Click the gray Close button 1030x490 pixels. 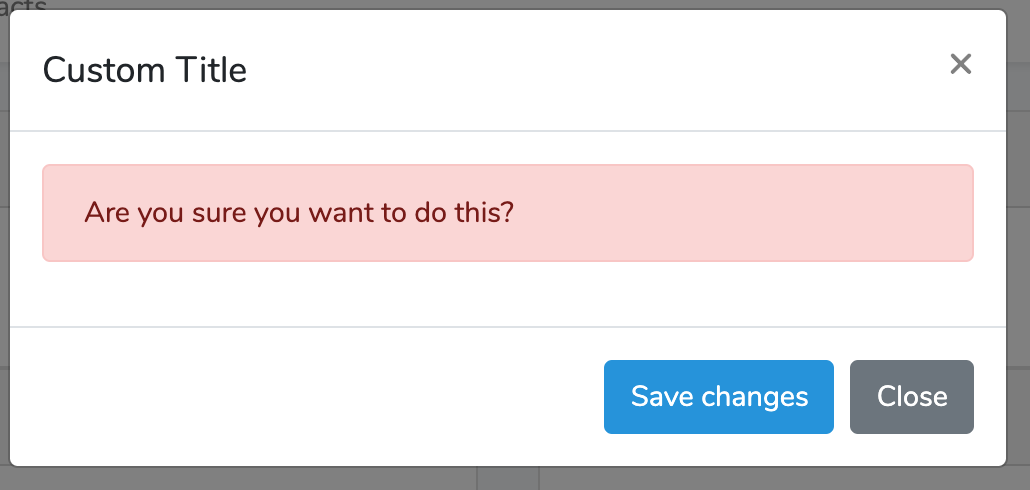pos(911,397)
